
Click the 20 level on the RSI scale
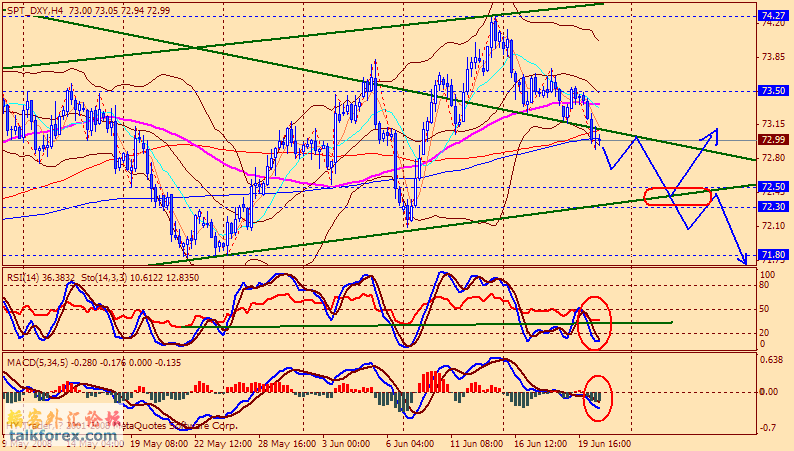764,333
